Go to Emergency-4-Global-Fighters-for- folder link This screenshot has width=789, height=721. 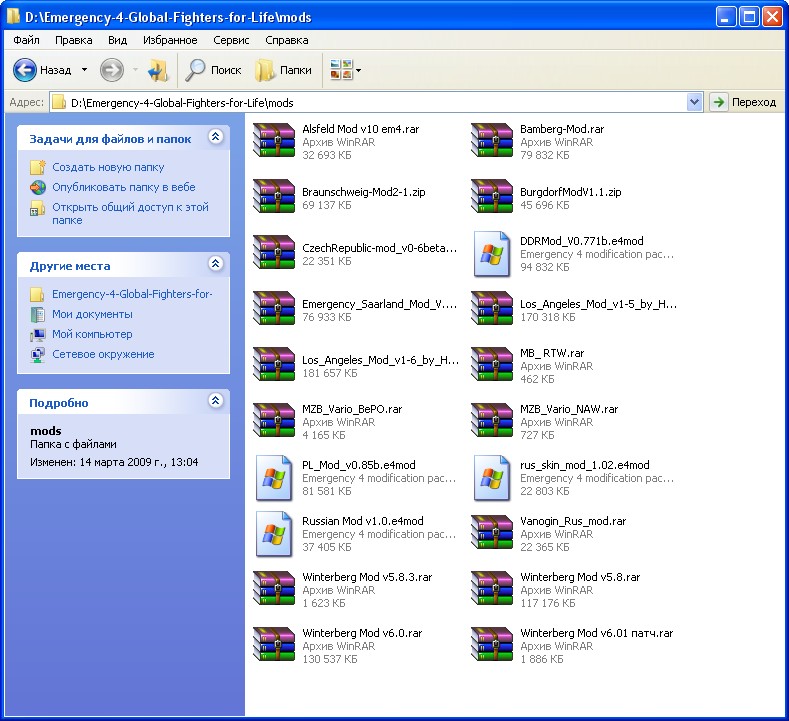pos(132,294)
